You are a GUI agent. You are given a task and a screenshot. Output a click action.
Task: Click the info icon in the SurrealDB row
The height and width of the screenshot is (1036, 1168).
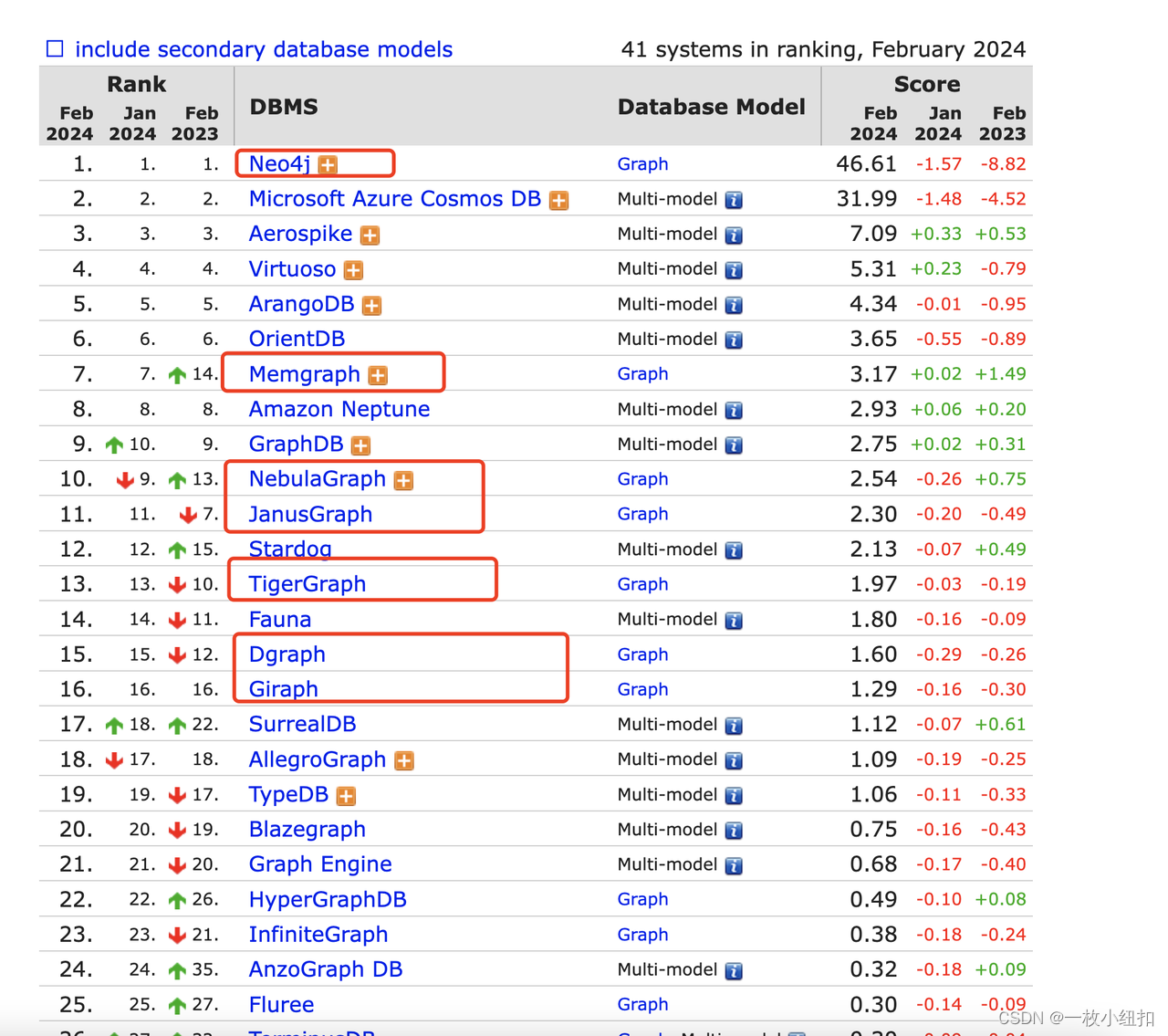pos(734,726)
